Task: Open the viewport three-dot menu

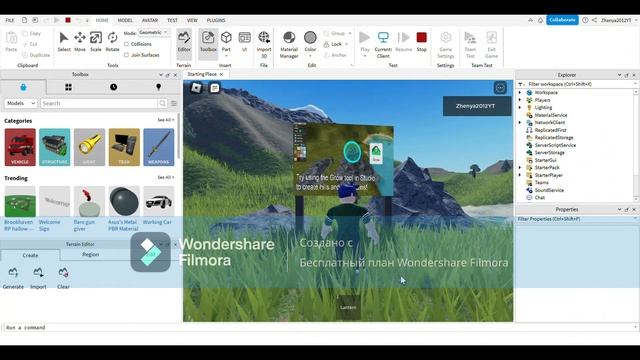Action: tap(500, 87)
